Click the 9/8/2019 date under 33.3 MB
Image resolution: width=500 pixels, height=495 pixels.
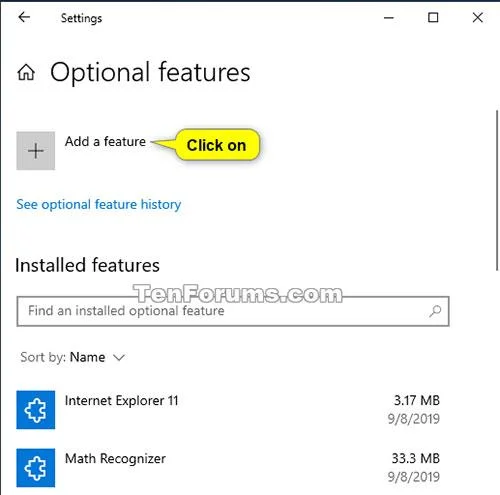(414, 477)
